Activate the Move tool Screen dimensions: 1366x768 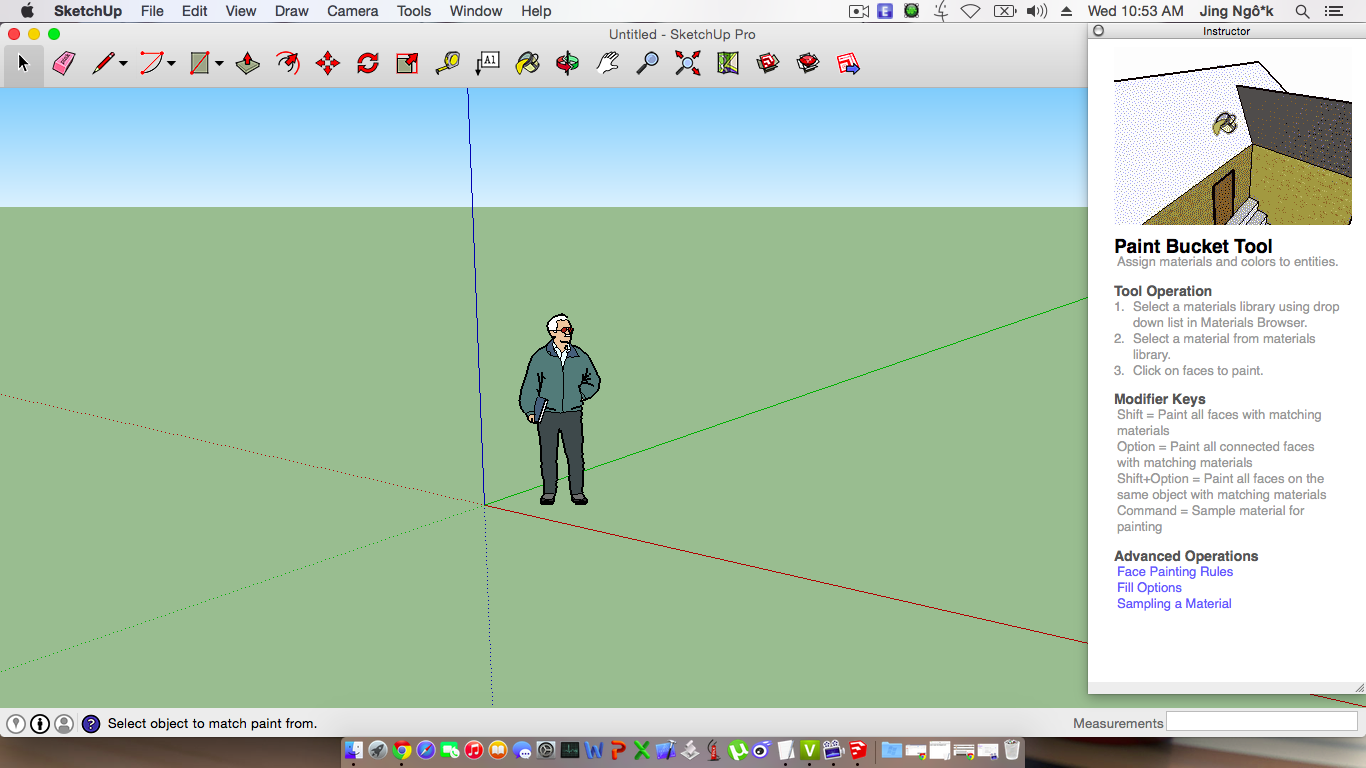[328, 64]
